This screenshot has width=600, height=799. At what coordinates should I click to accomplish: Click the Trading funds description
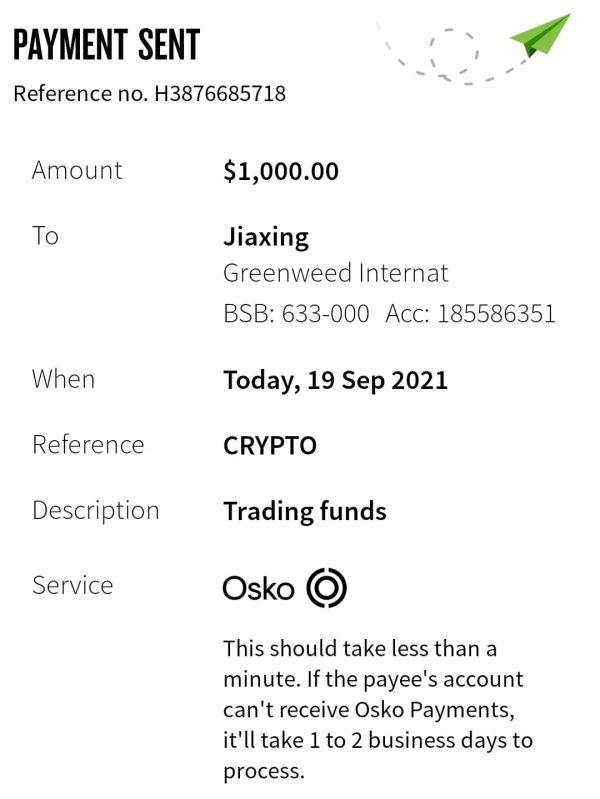(x=305, y=512)
